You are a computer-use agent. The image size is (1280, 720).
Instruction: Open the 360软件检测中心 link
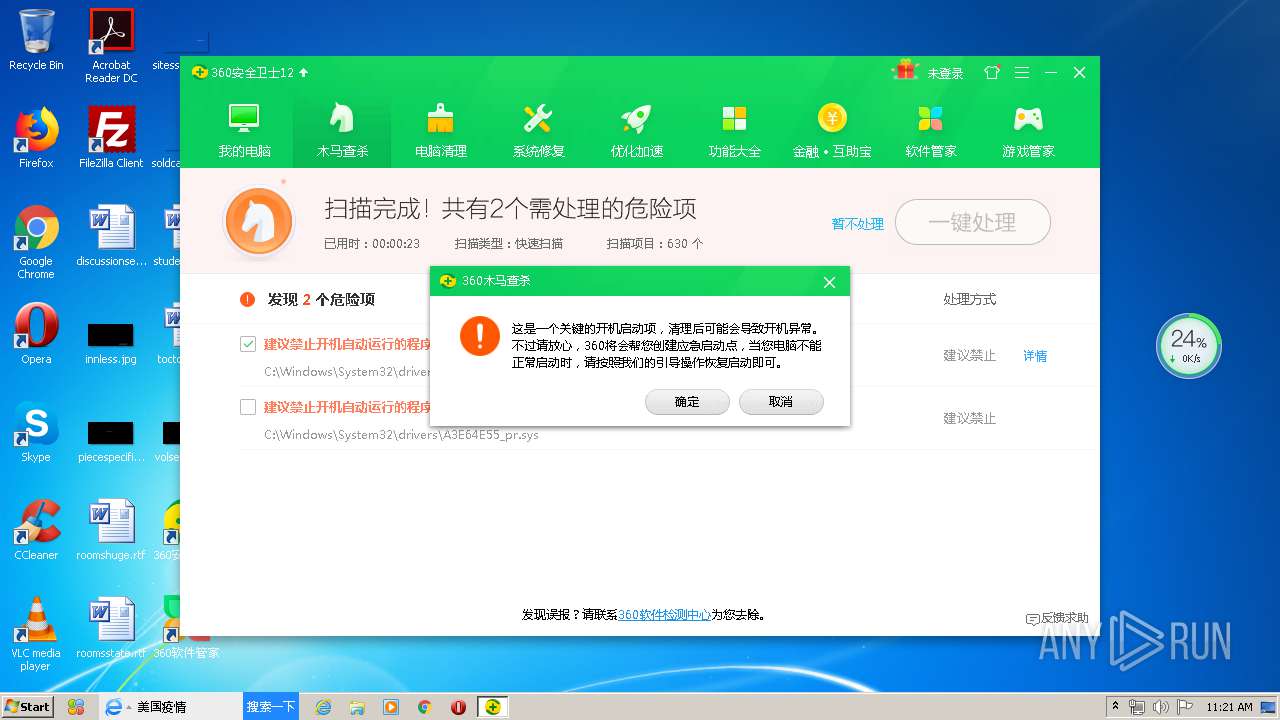click(x=664, y=615)
